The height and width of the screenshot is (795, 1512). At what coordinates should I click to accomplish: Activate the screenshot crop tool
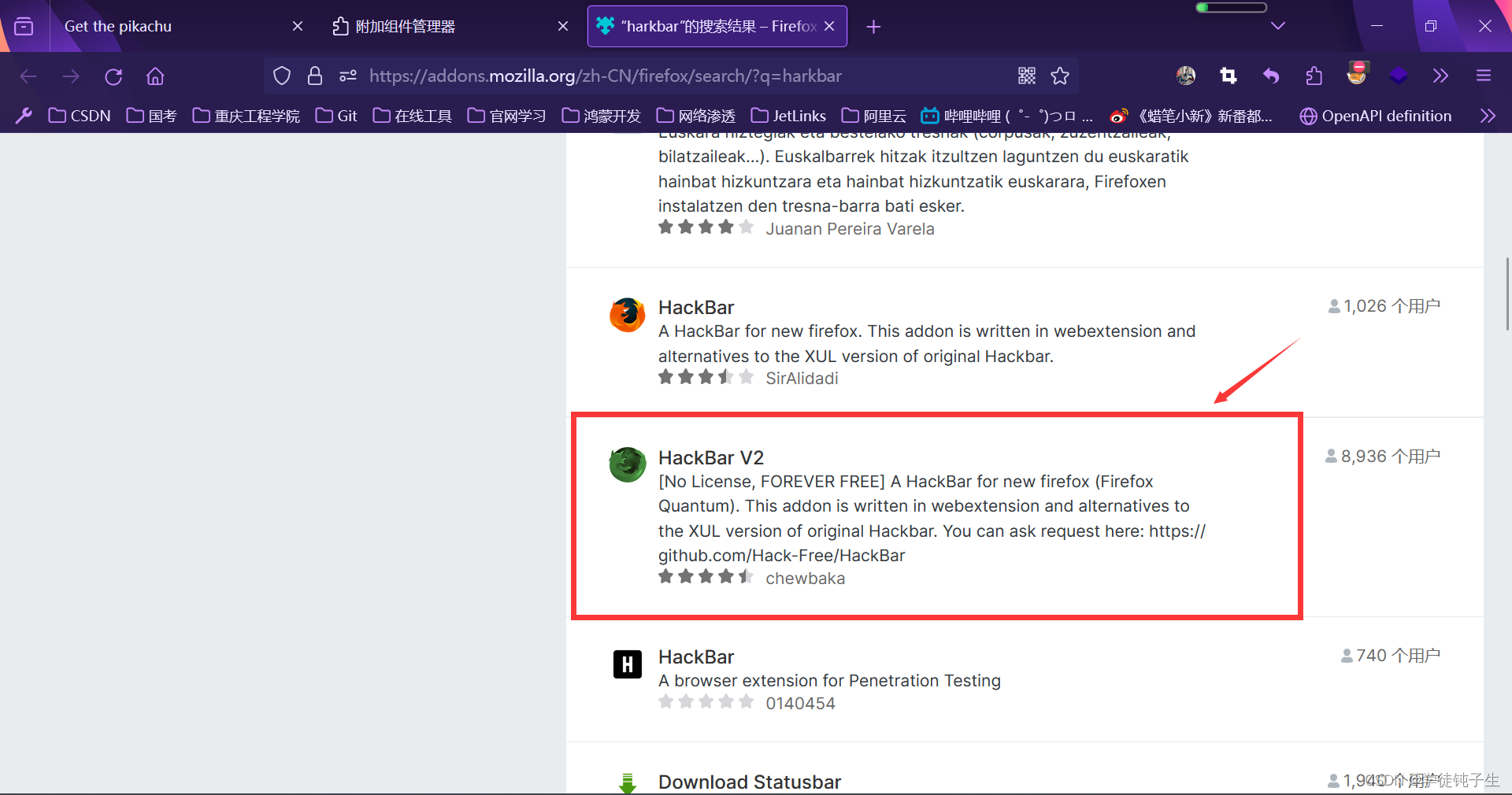pyautogui.click(x=1228, y=76)
